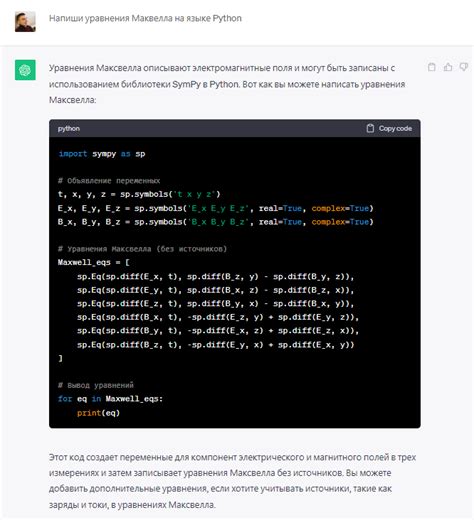Click the line defining t, x, y, z symbols

point(139,194)
